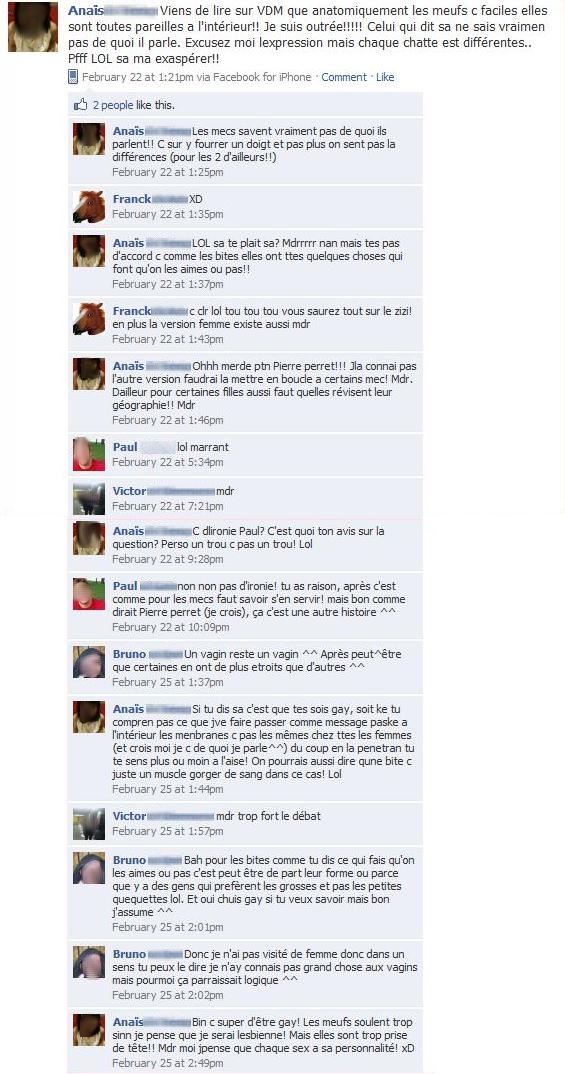Viewport: 565px width, 1074px height.
Task: Click the Like link under the post
Action: click(385, 77)
